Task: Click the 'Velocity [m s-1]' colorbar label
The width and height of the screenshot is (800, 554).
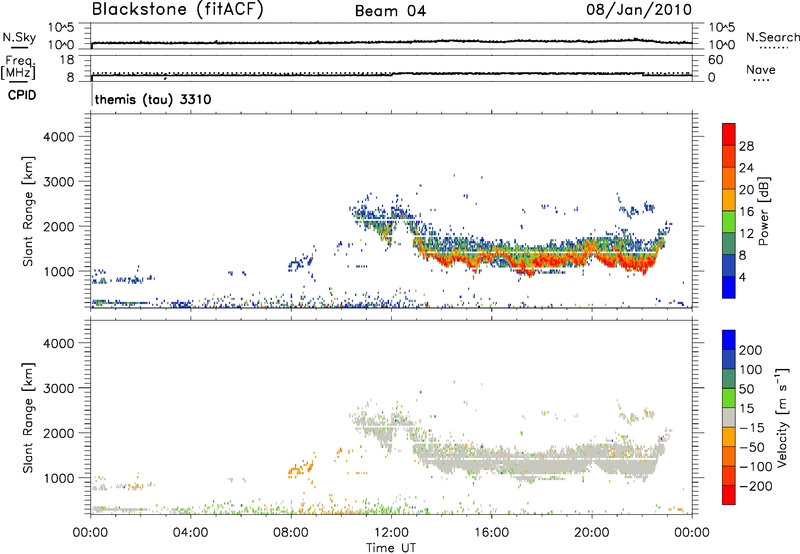Action: (782, 417)
